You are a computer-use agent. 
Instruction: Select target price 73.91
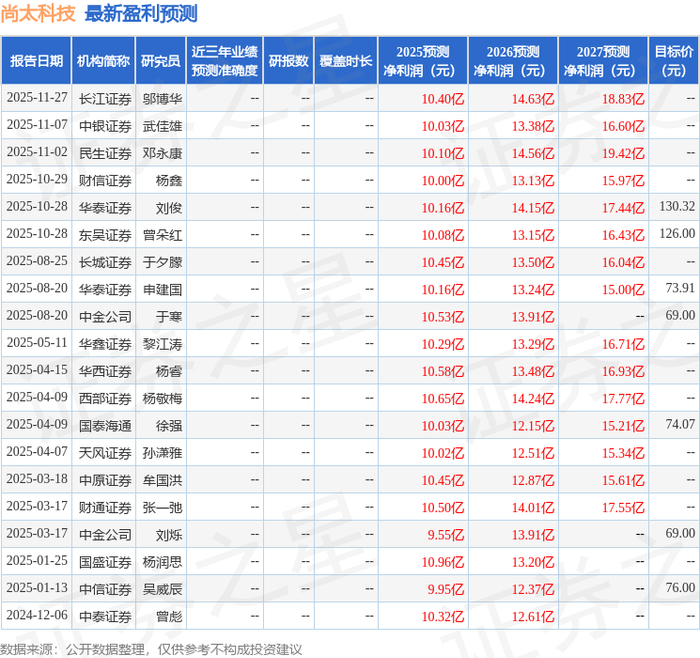tap(680, 288)
